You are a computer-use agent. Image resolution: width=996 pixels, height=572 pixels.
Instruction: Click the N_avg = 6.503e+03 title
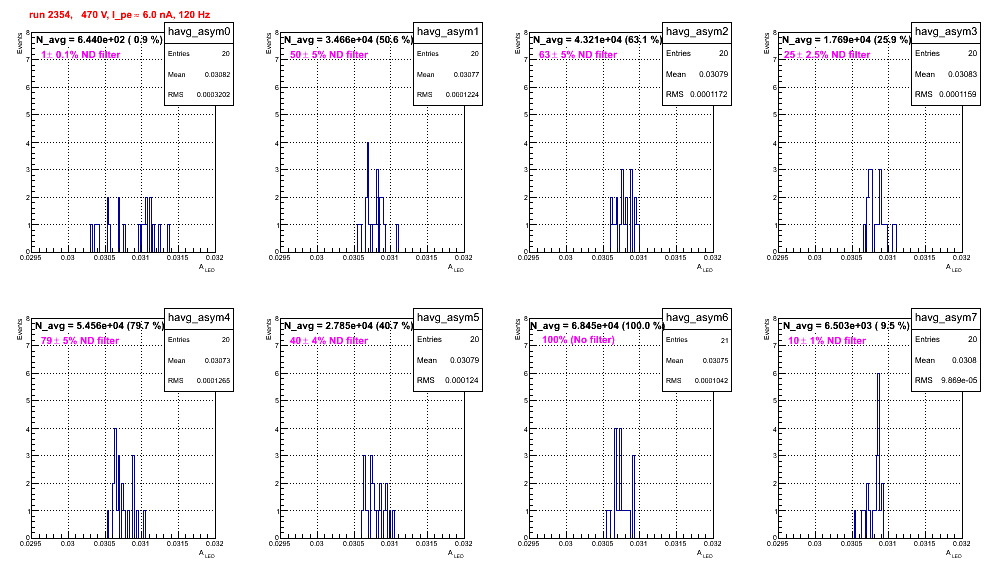[x=845, y=325]
